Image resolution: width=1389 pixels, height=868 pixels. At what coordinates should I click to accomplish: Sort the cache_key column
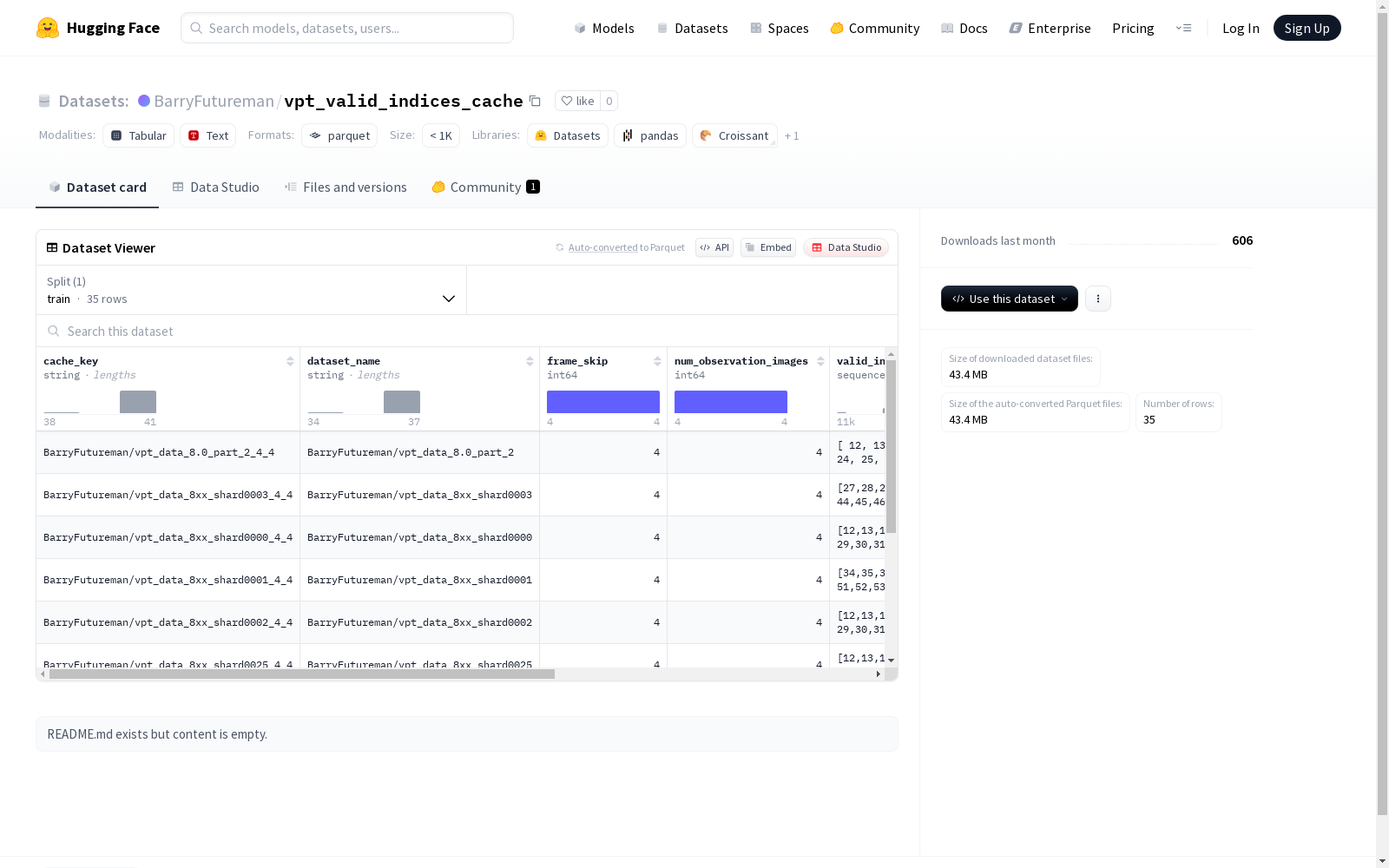(x=290, y=361)
